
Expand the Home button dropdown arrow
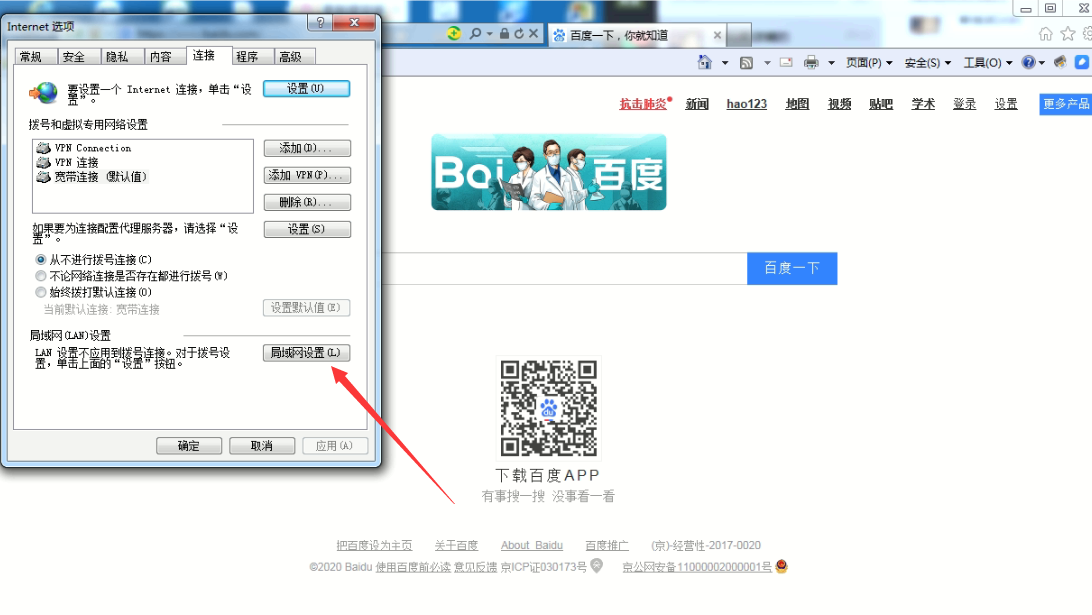[725, 63]
